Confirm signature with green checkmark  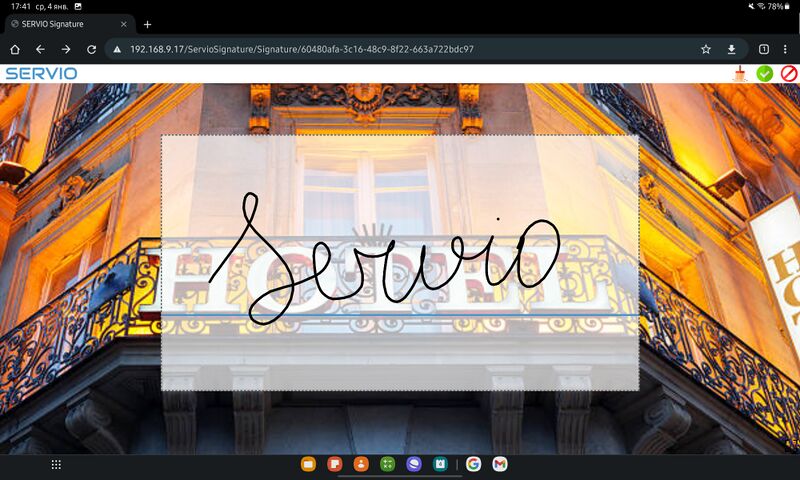(x=765, y=73)
